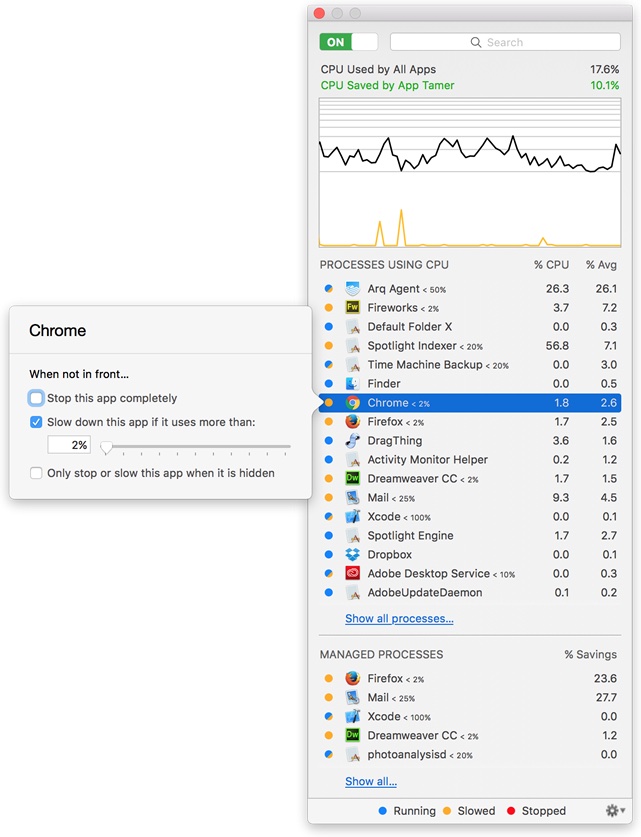Enable 'Stop this app completely' checkbox
This screenshot has height=837, width=641.
(36, 398)
